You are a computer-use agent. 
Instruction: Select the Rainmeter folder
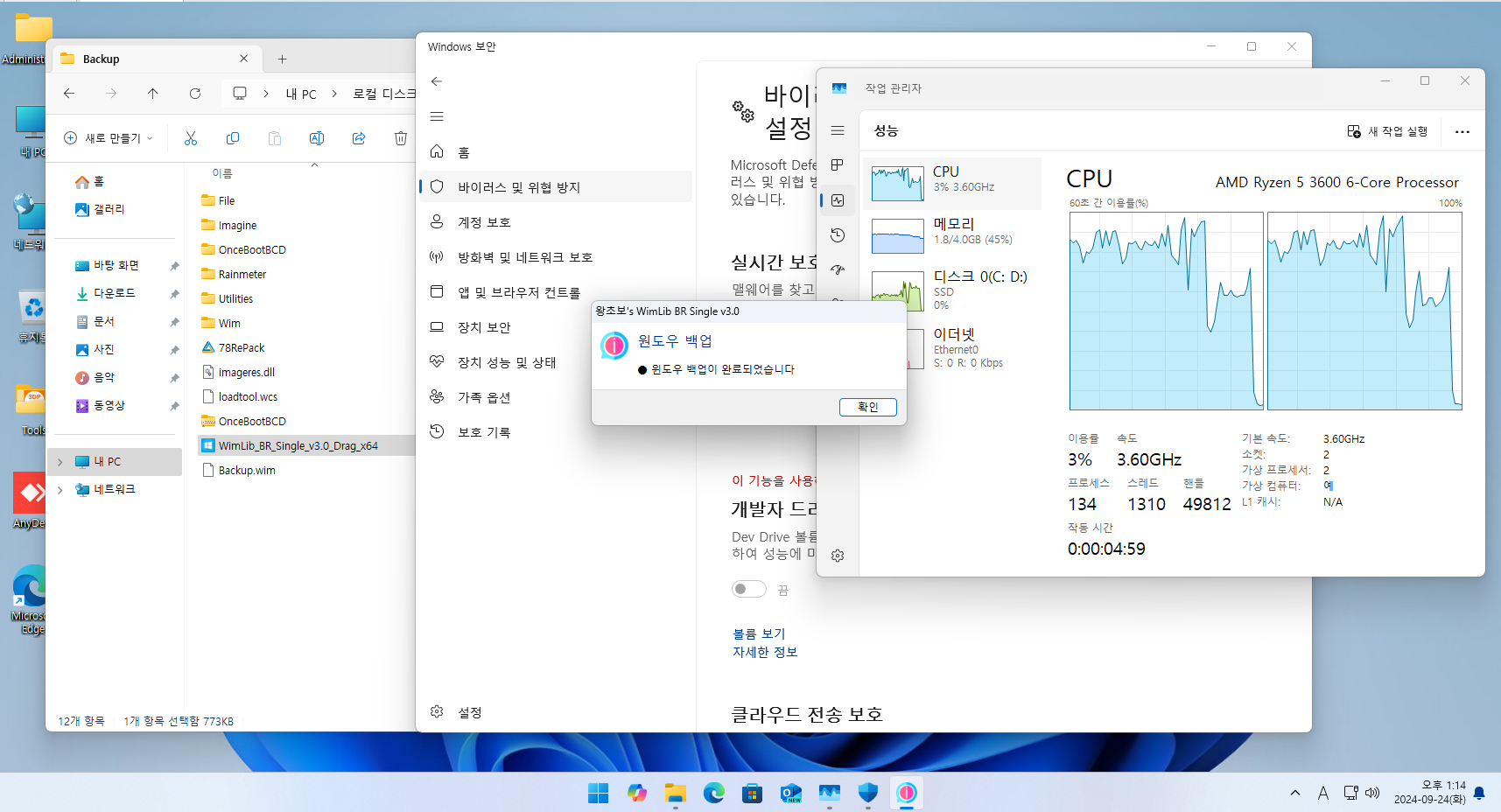pyautogui.click(x=234, y=274)
